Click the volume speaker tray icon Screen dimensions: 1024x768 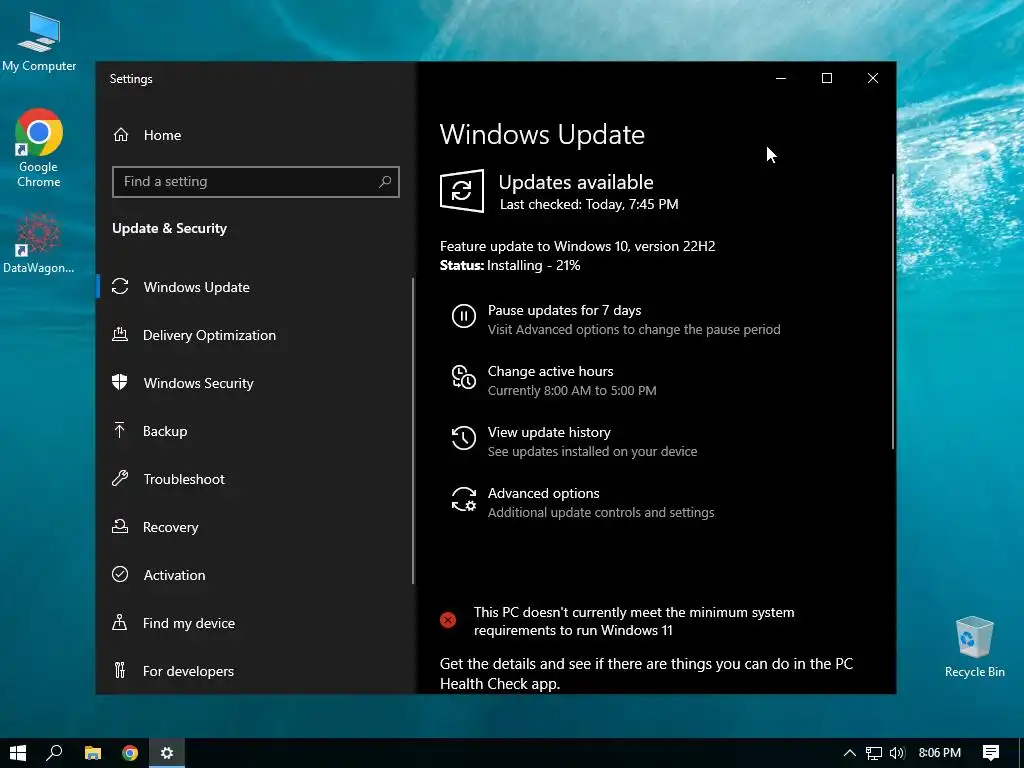897,753
